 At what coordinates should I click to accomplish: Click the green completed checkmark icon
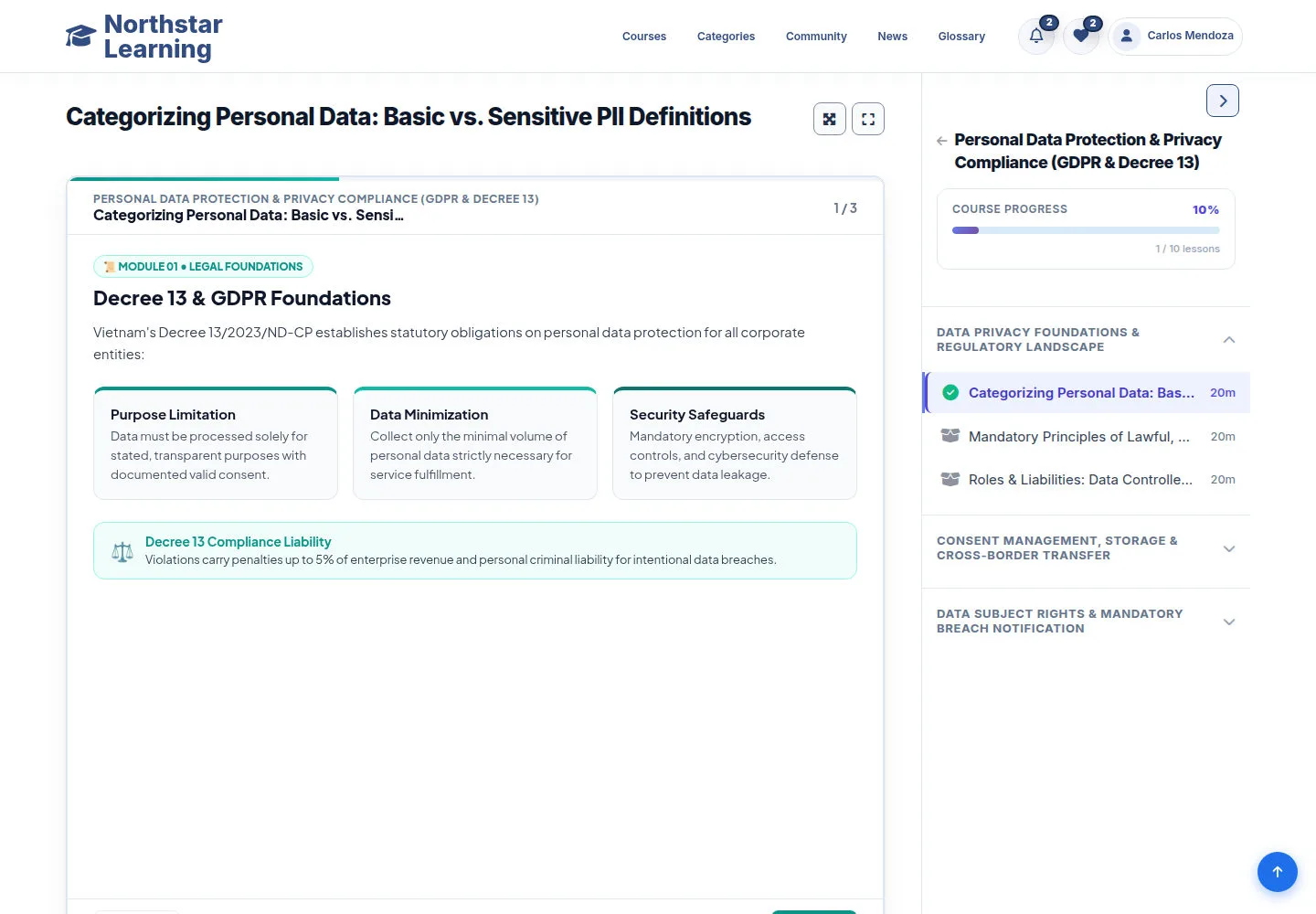click(950, 392)
